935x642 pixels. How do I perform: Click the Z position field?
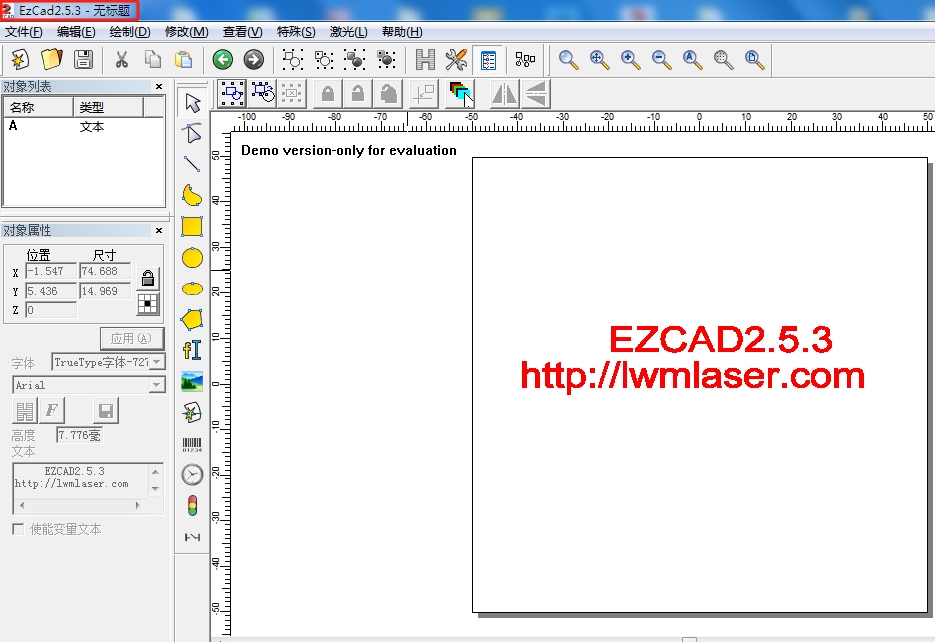pyautogui.click(x=51, y=310)
